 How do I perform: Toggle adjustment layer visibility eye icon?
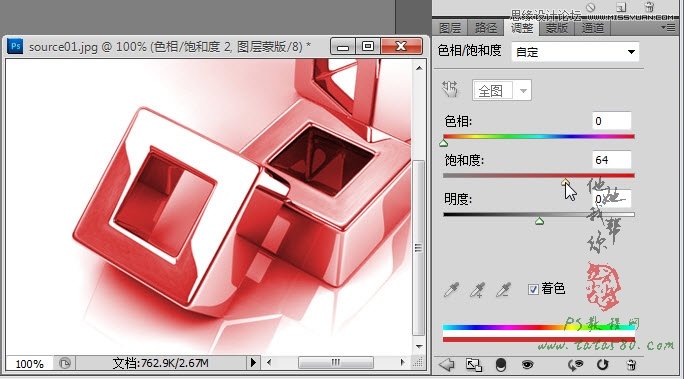click(x=527, y=364)
